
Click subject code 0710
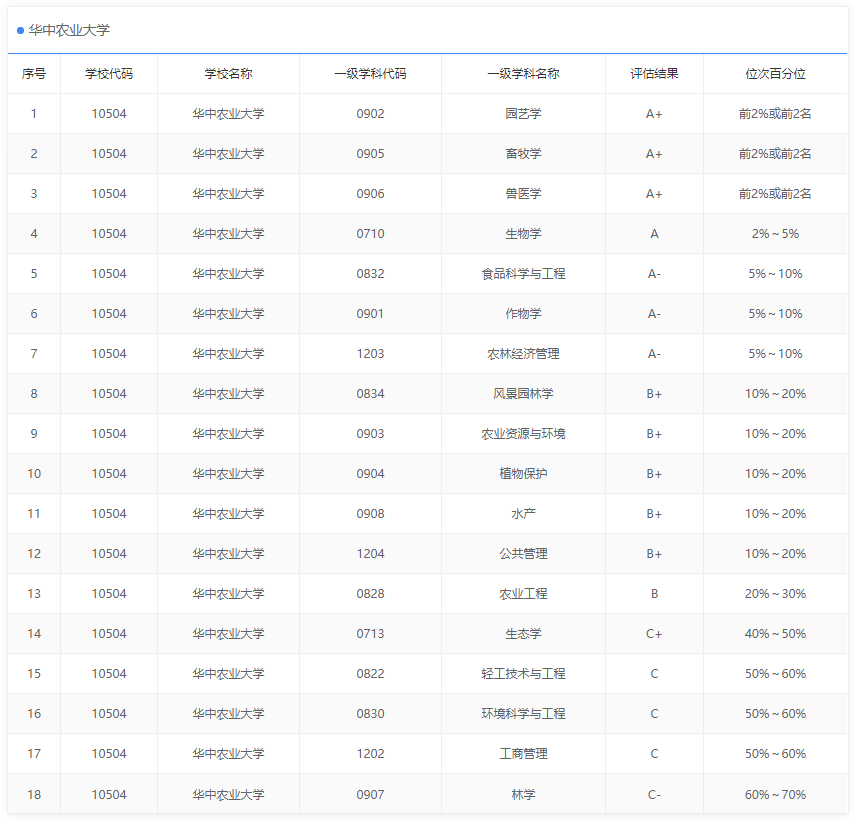pos(370,233)
